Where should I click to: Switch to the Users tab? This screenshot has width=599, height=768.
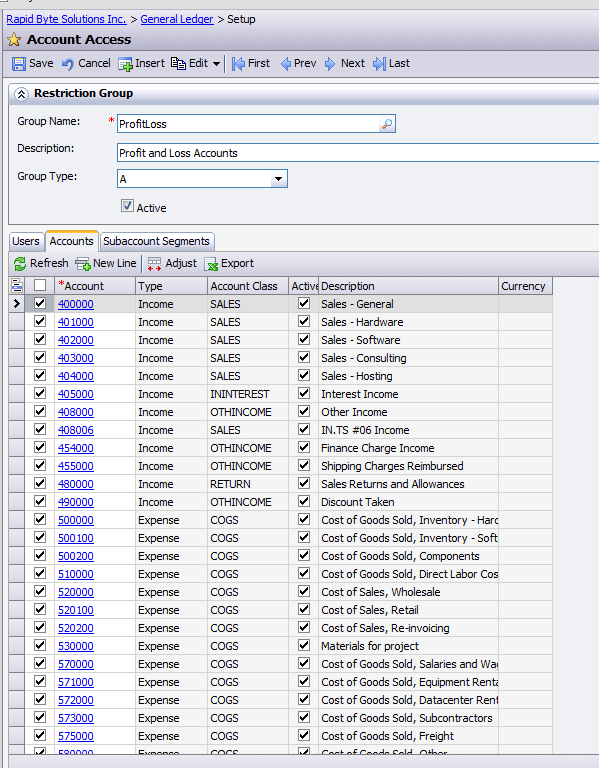pos(26,241)
